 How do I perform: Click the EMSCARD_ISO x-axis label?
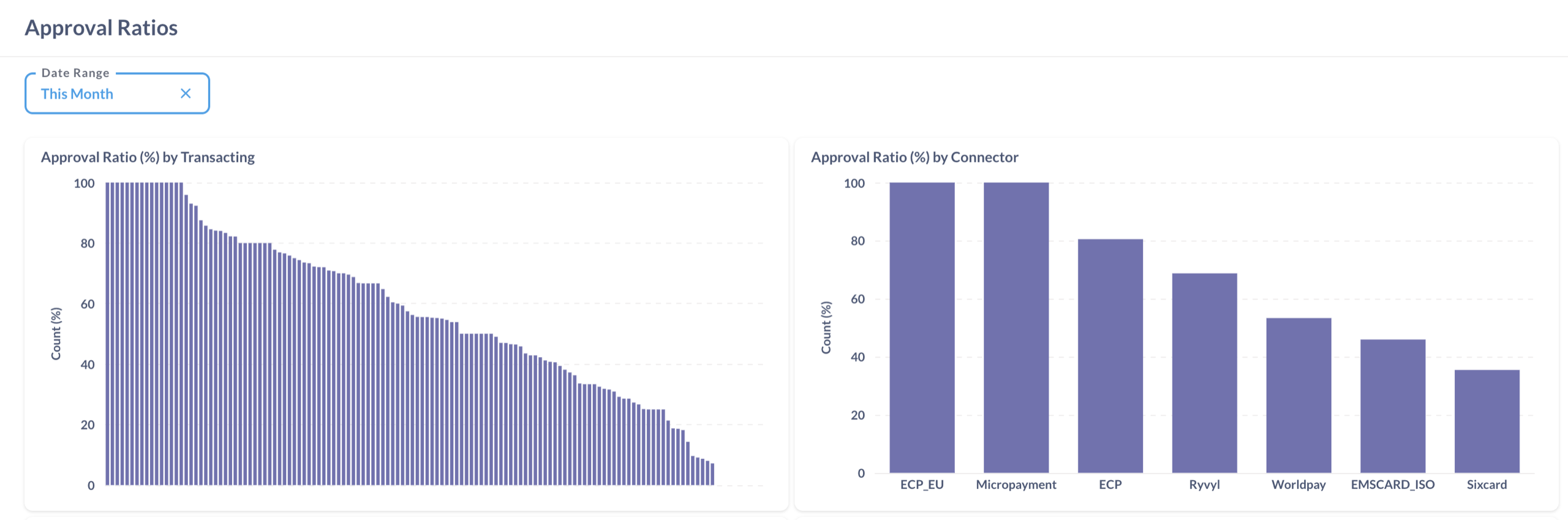point(1393,484)
